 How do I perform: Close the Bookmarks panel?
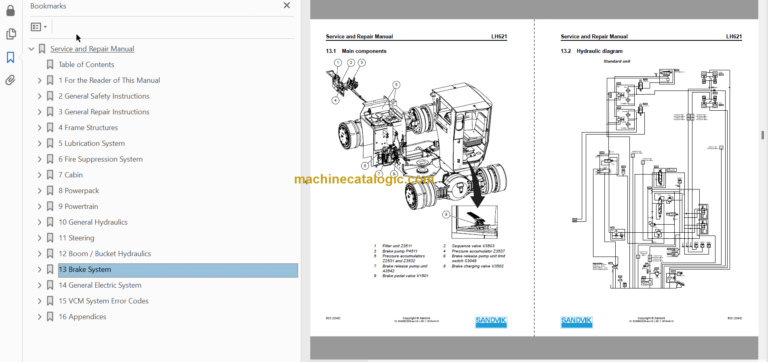pyautogui.click(x=287, y=5)
